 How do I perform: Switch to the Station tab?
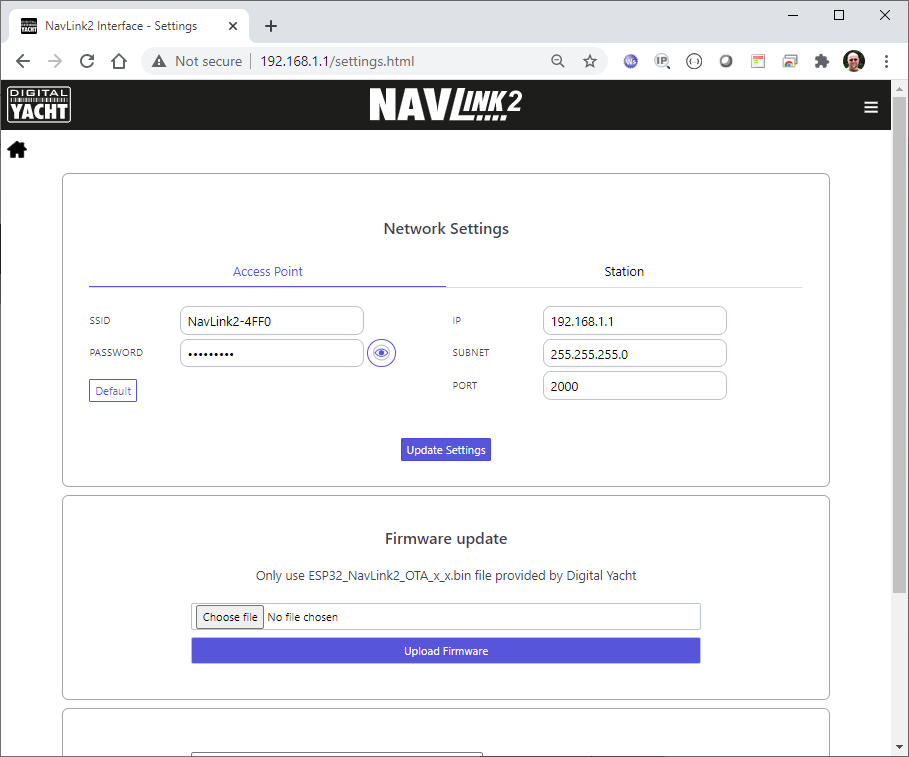(624, 272)
